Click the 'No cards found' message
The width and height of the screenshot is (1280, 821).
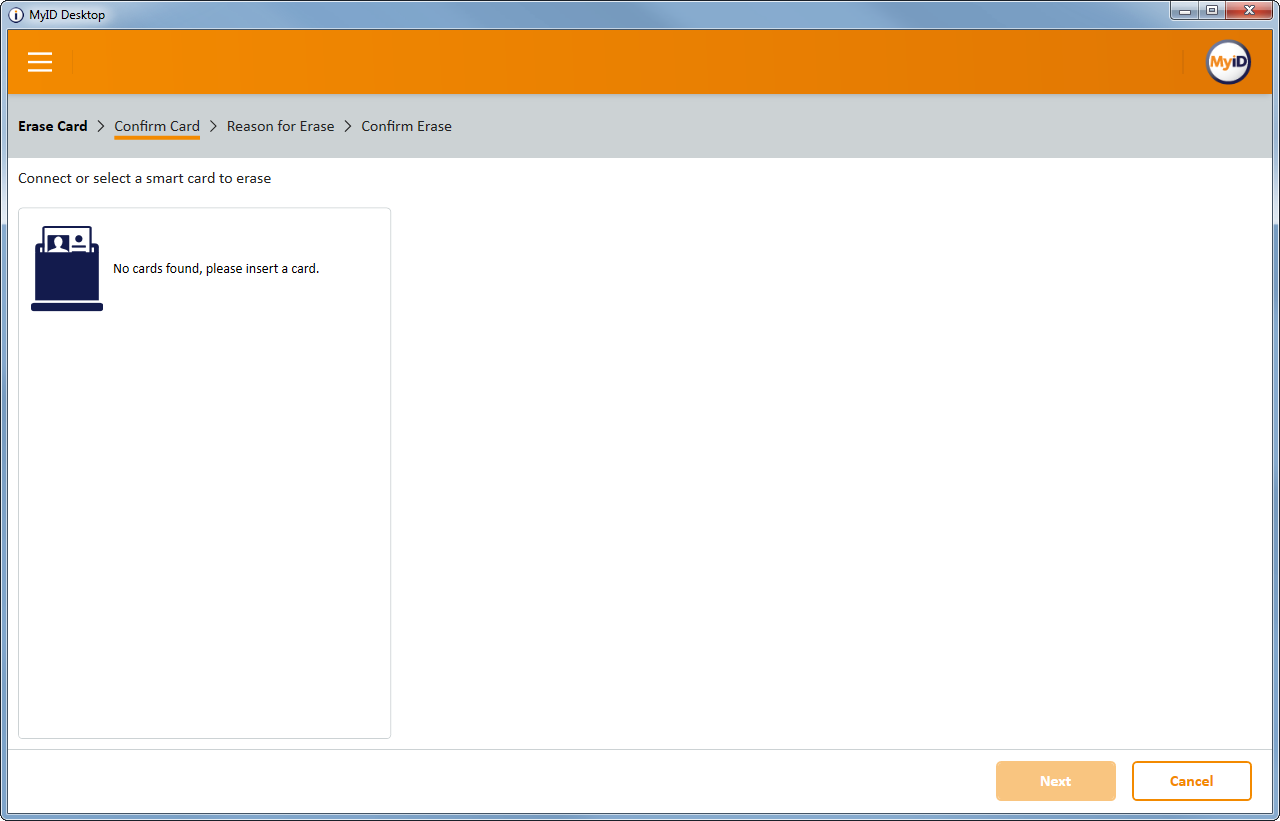216,269
